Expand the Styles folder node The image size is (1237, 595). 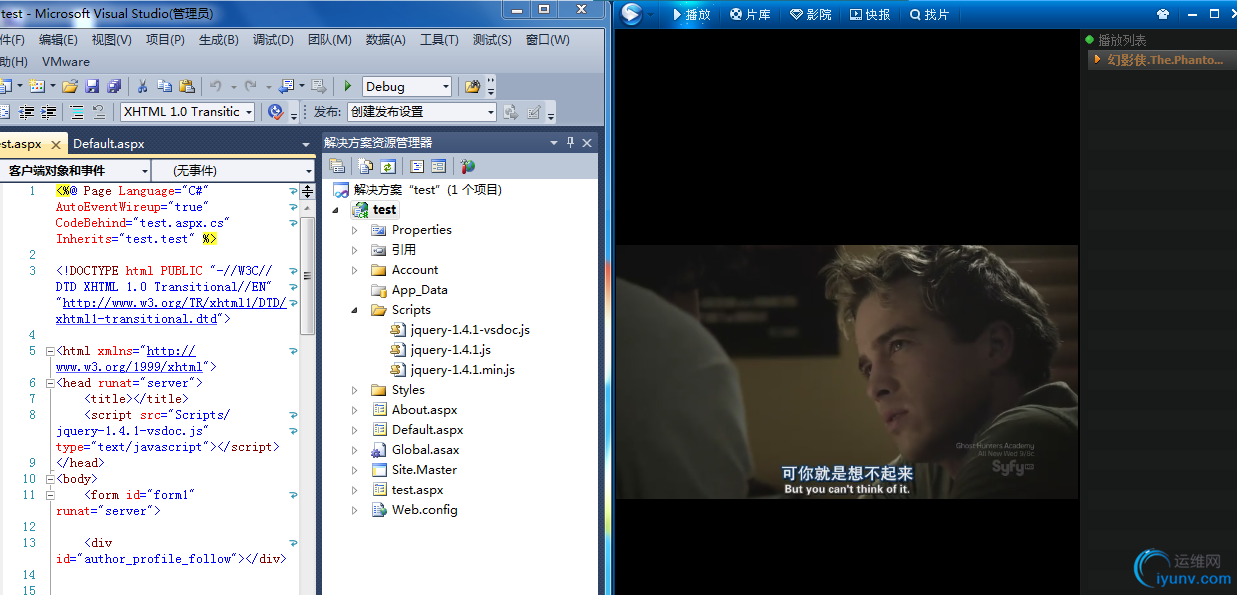(355, 390)
